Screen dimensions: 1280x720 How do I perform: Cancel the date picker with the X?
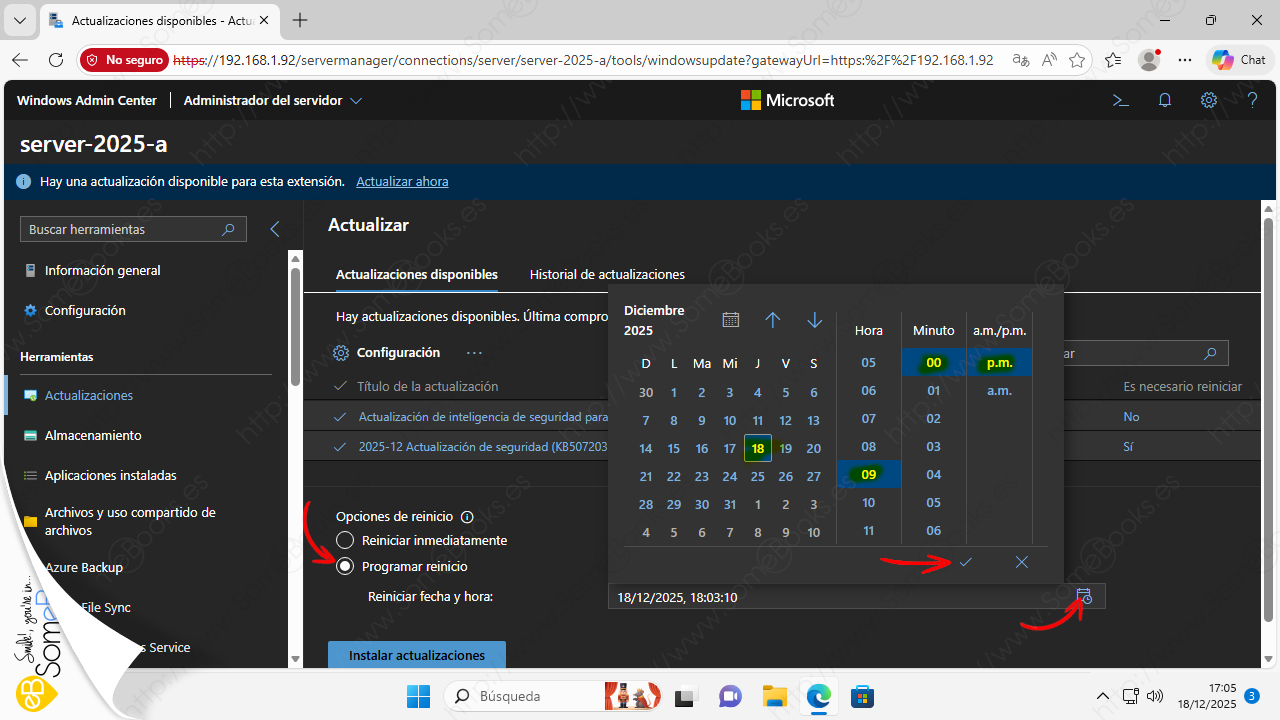point(1021,562)
